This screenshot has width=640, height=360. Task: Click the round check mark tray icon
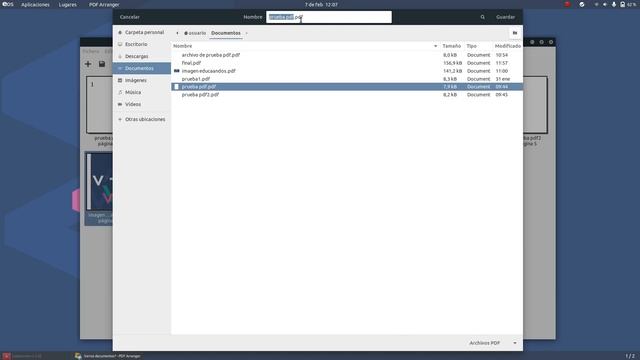point(582,4)
